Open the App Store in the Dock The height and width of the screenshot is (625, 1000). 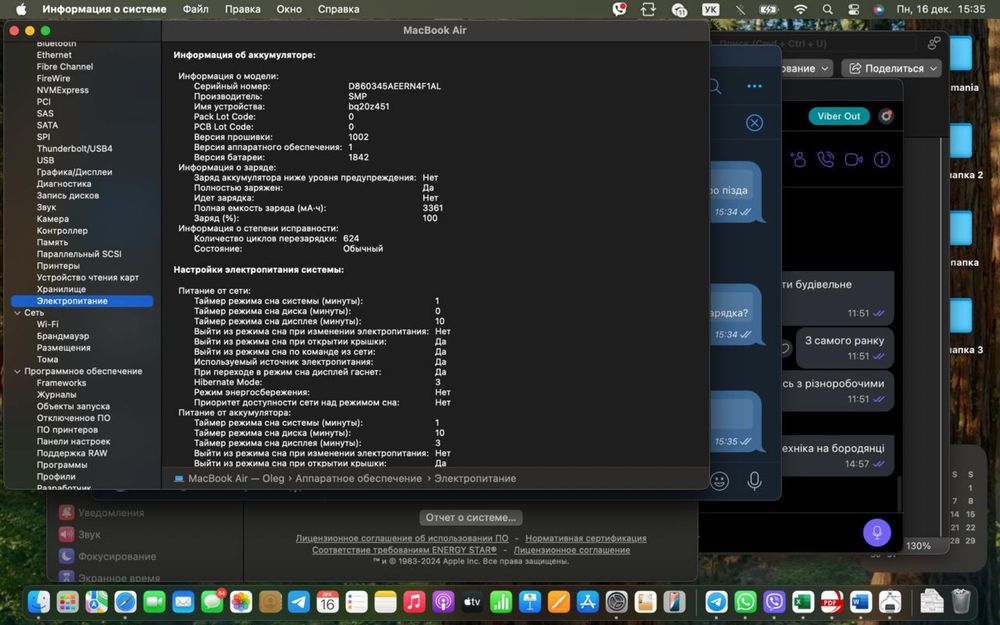[x=587, y=601]
